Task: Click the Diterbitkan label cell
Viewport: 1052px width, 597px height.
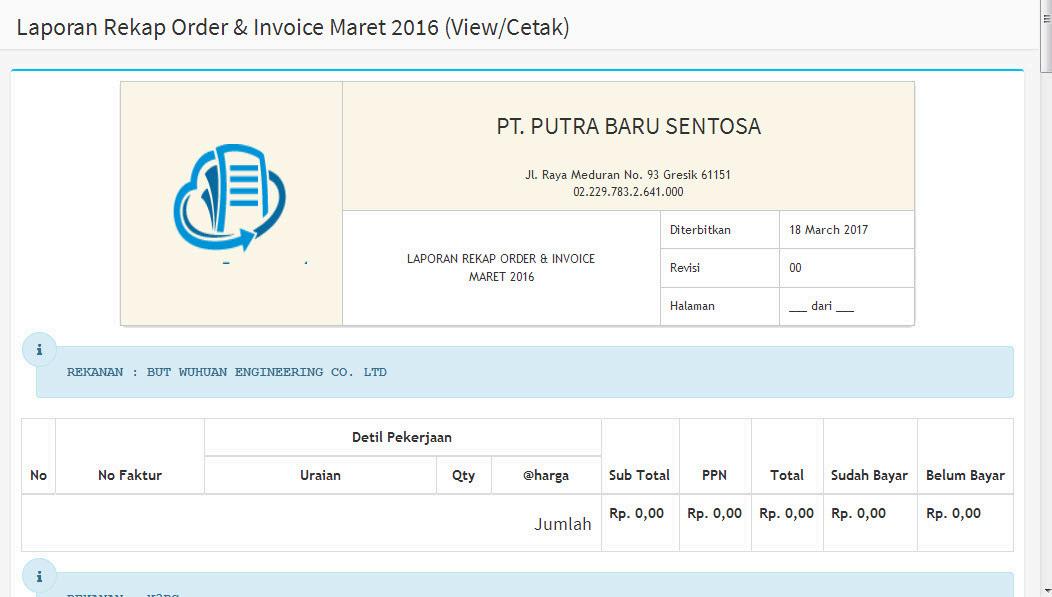Action: (x=720, y=229)
